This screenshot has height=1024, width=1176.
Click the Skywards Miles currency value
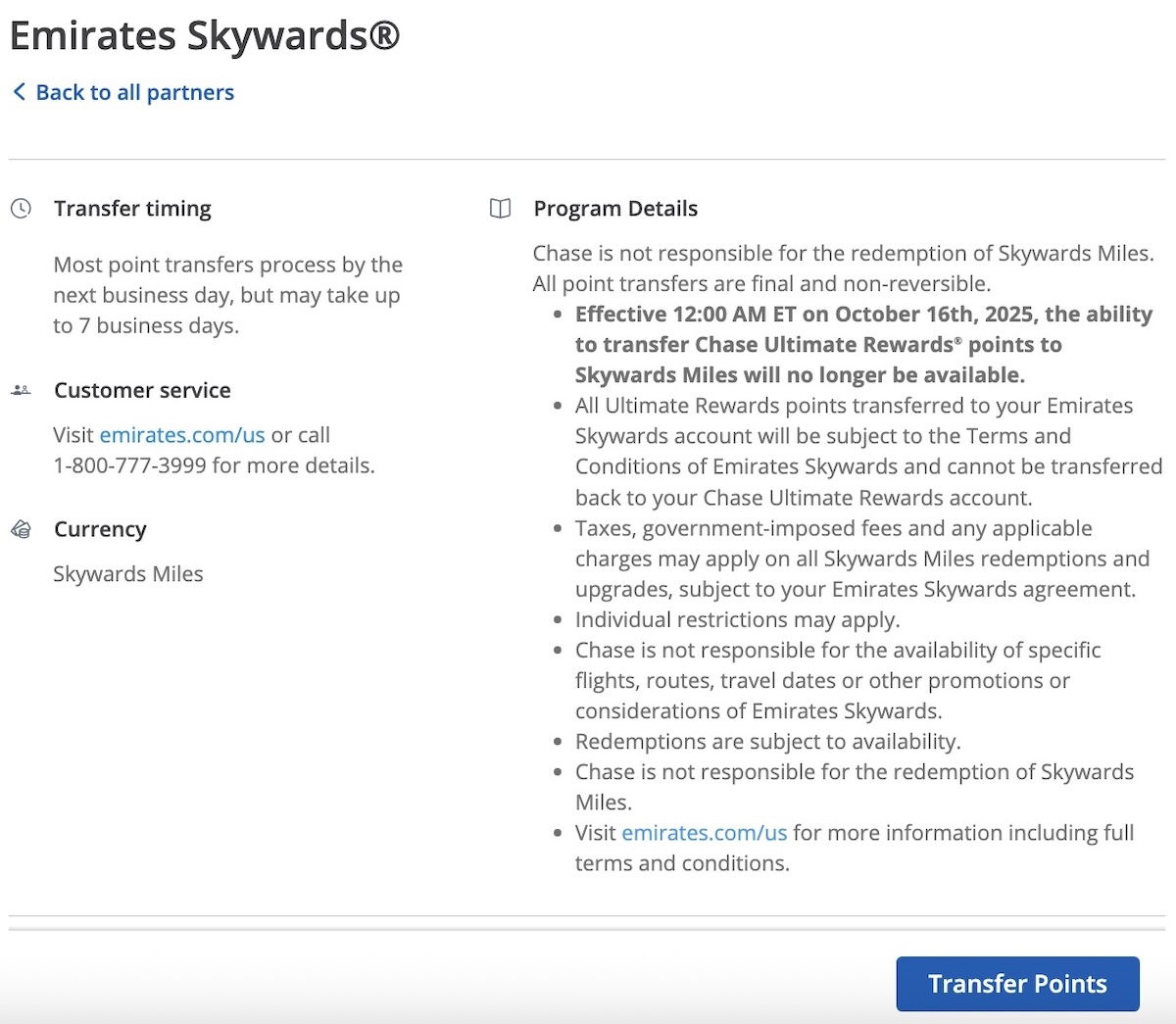[x=128, y=574]
